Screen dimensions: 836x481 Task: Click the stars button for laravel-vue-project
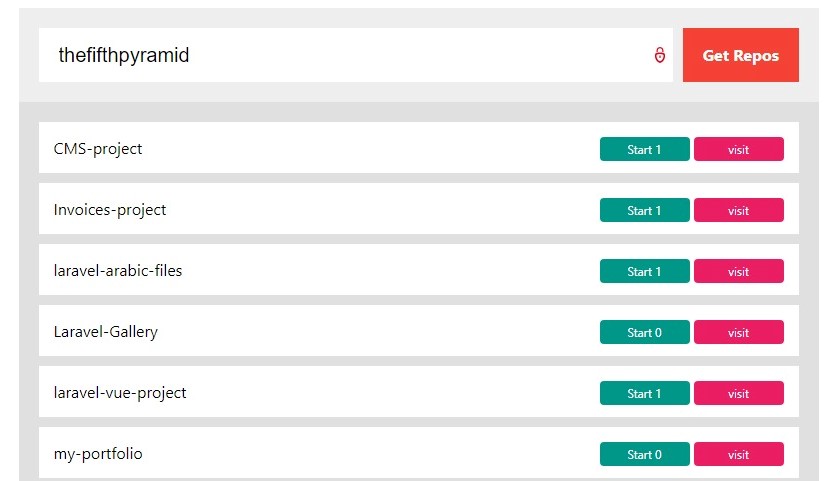644,393
